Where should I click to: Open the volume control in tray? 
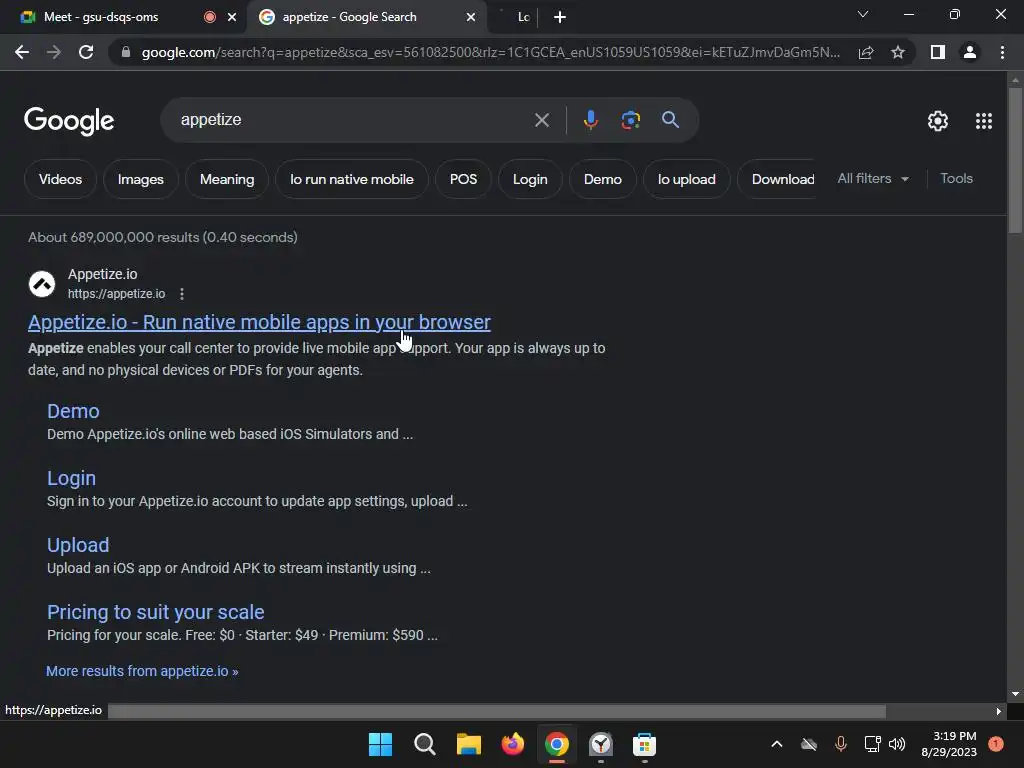[897, 744]
